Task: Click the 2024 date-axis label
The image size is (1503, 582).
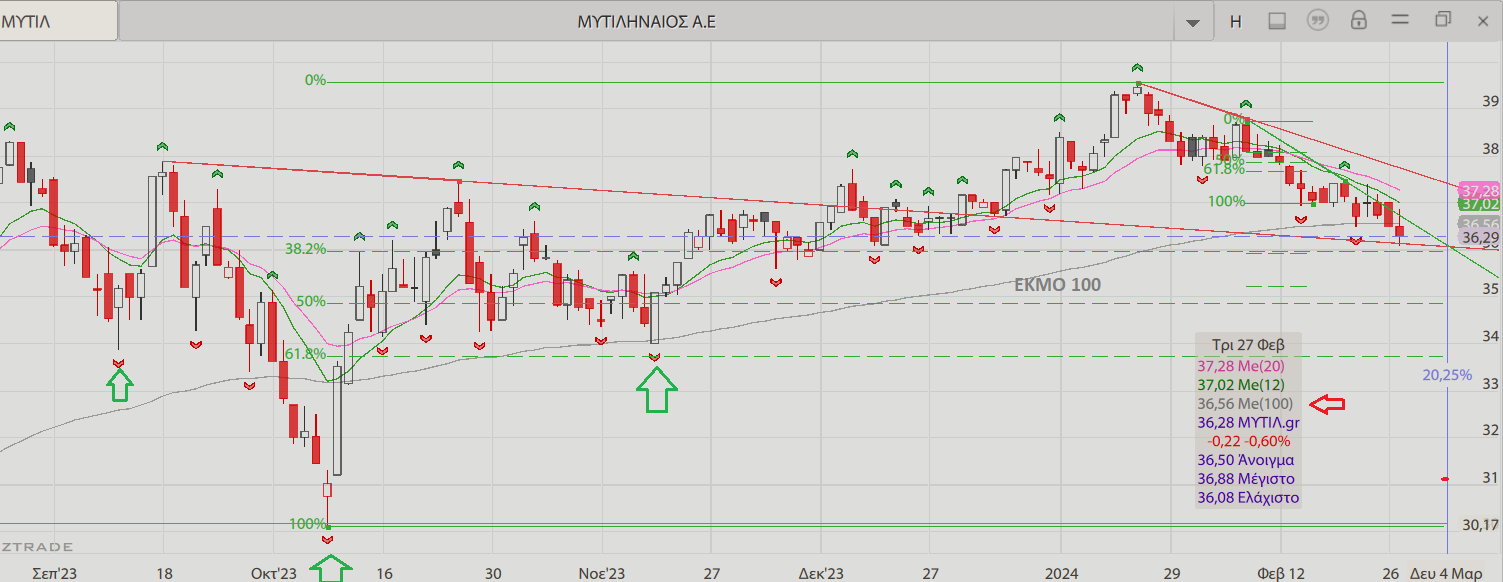Action: pyautogui.click(x=1062, y=573)
